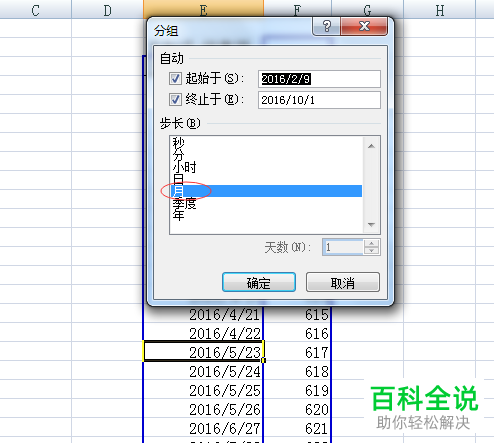The height and width of the screenshot is (443, 494).
Task: Click cell with date 2016/5/26
Action: click(x=203, y=409)
